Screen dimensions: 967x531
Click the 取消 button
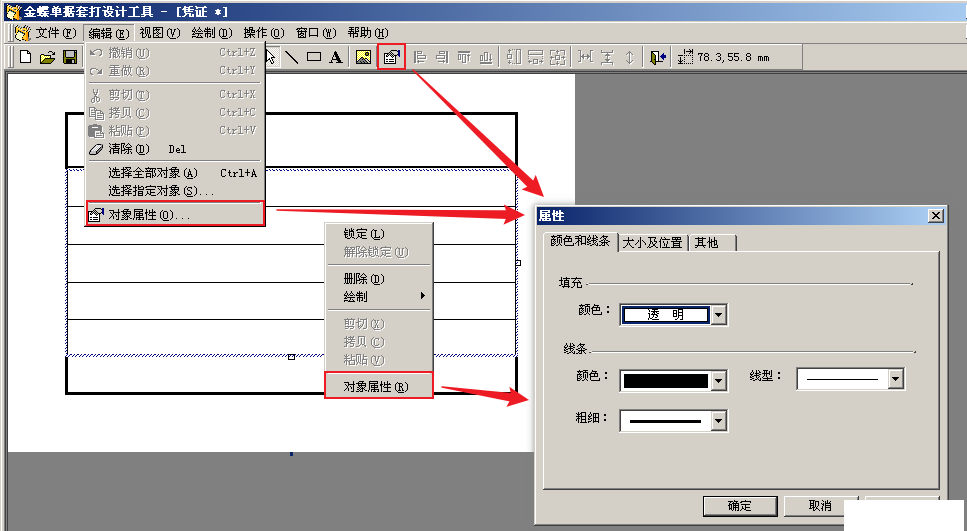tap(820, 506)
